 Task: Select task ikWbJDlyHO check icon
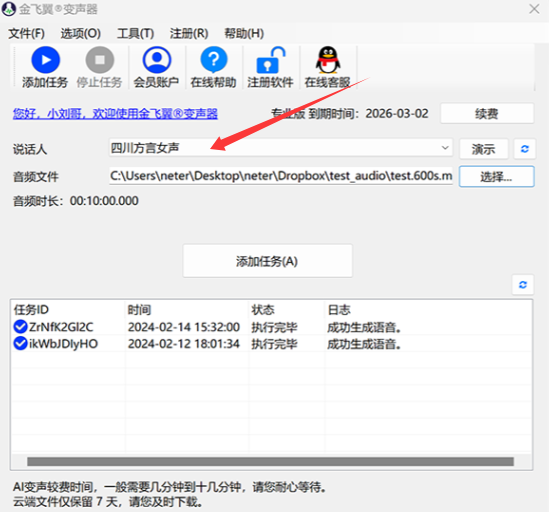[x=20, y=344]
